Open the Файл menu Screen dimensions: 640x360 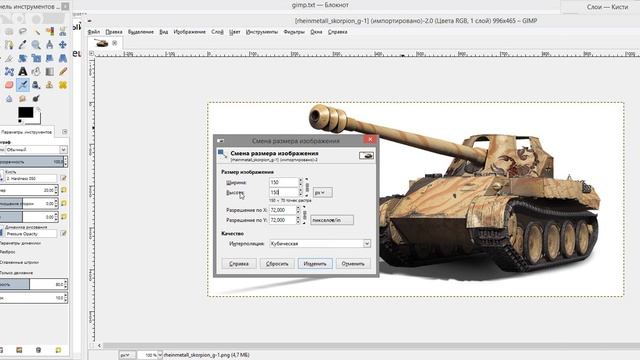[x=93, y=32]
